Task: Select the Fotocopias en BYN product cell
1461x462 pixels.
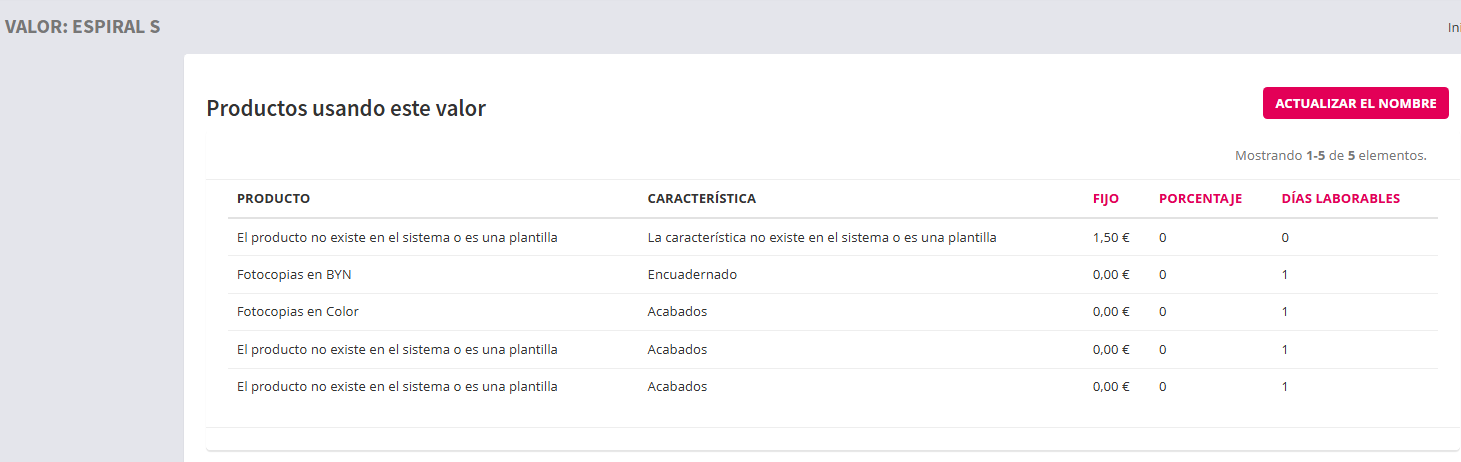Action: click(294, 274)
